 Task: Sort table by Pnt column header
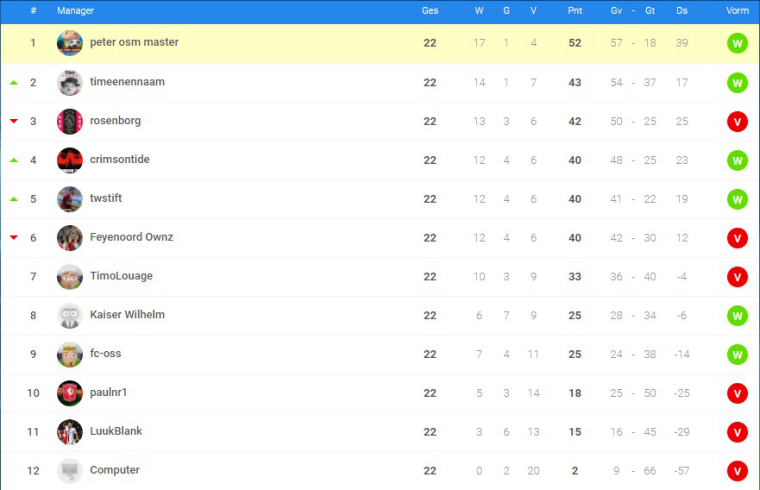click(575, 11)
